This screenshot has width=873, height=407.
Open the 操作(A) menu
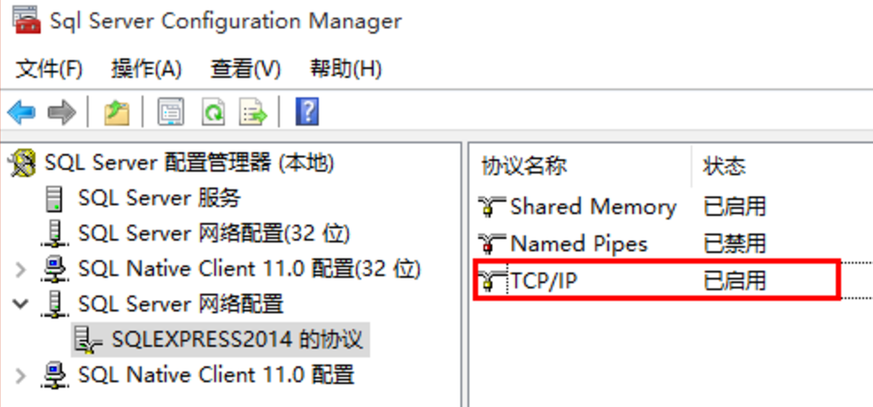pos(146,70)
